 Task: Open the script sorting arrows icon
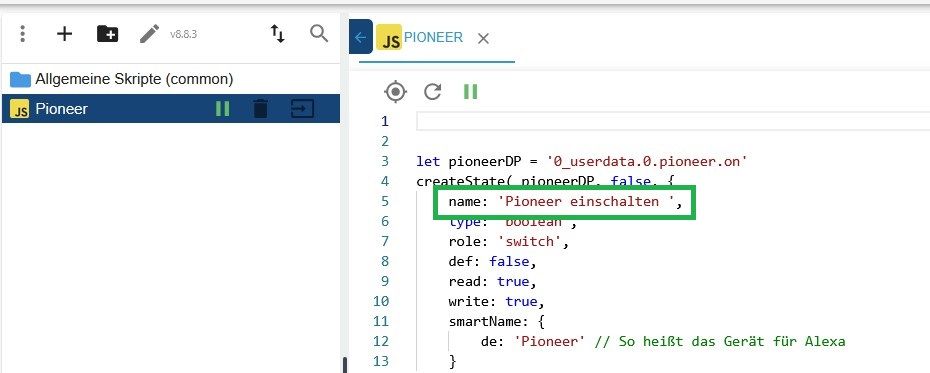click(278, 34)
